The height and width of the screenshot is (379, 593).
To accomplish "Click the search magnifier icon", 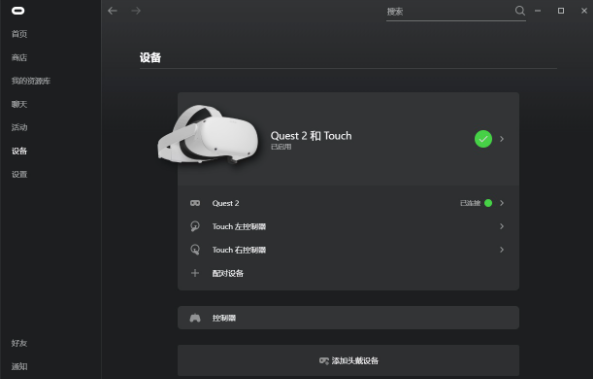I will click(520, 11).
